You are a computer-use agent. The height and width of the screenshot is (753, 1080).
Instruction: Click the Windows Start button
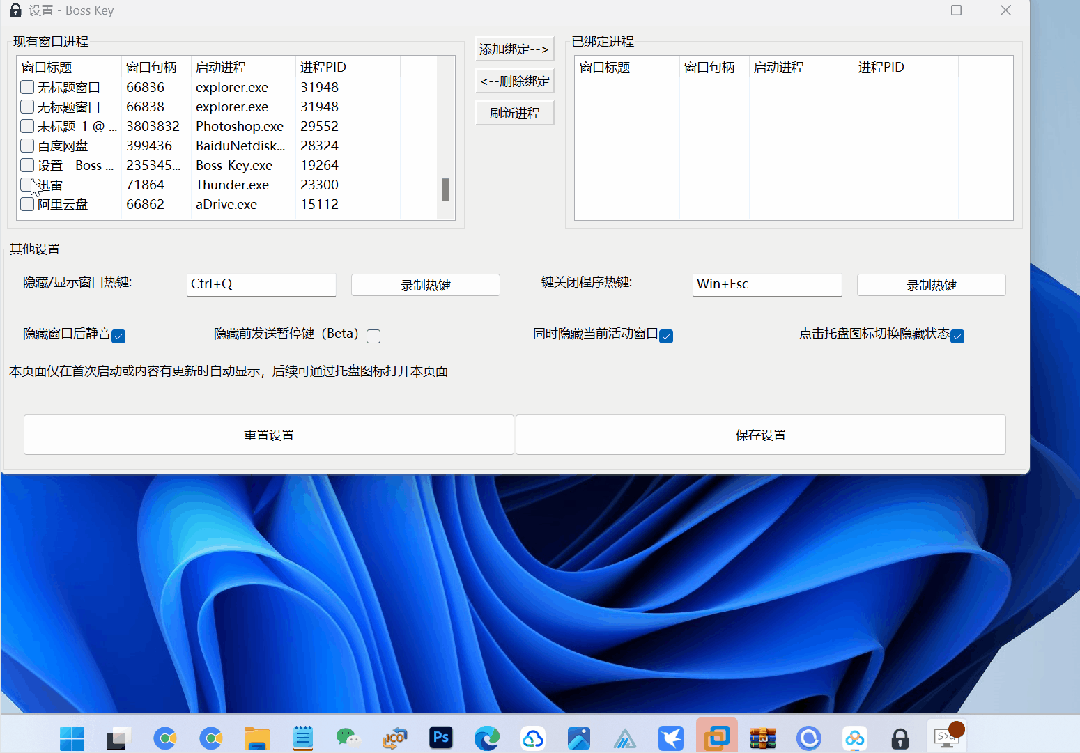pyautogui.click(x=72, y=738)
